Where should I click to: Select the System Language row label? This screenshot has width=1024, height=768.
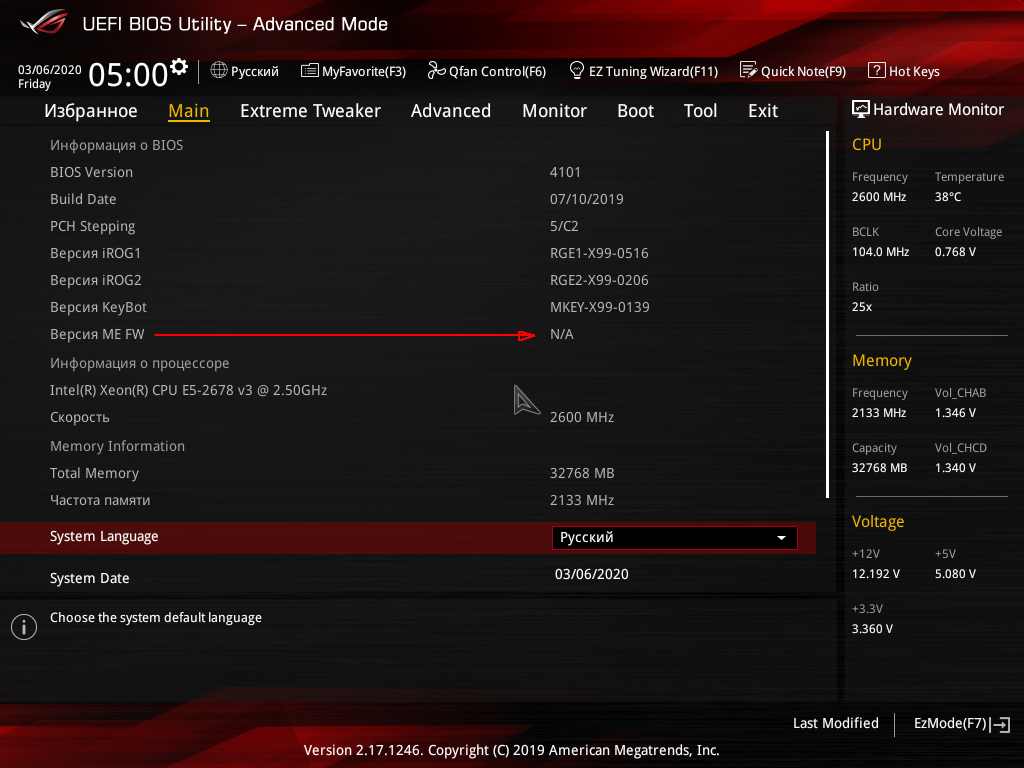coord(104,536)
